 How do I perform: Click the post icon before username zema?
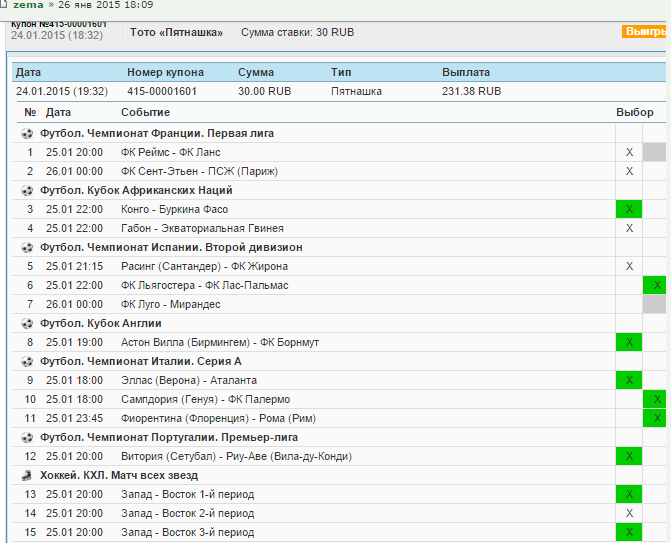(x=5, y=5)
